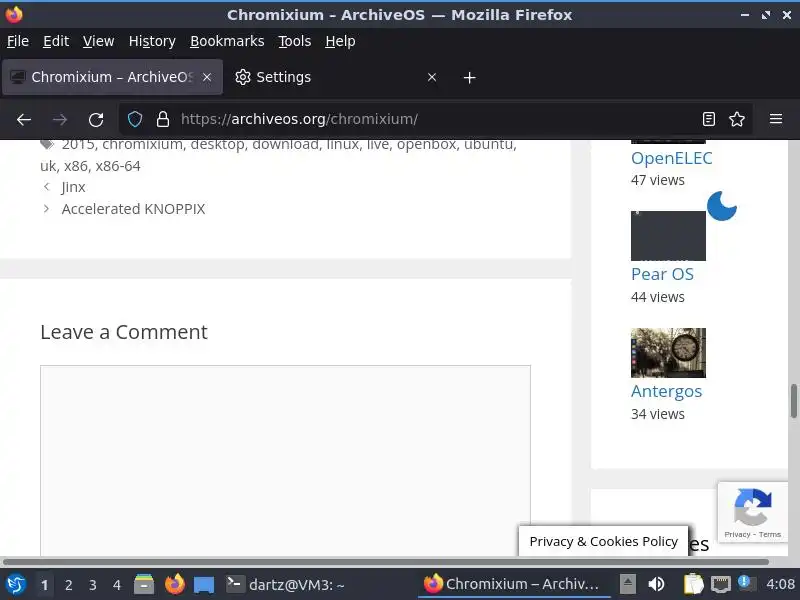Viewport: 800px width, 600px height.
Task: Open the previous post Jinx
Action: (x=73, y=187)
